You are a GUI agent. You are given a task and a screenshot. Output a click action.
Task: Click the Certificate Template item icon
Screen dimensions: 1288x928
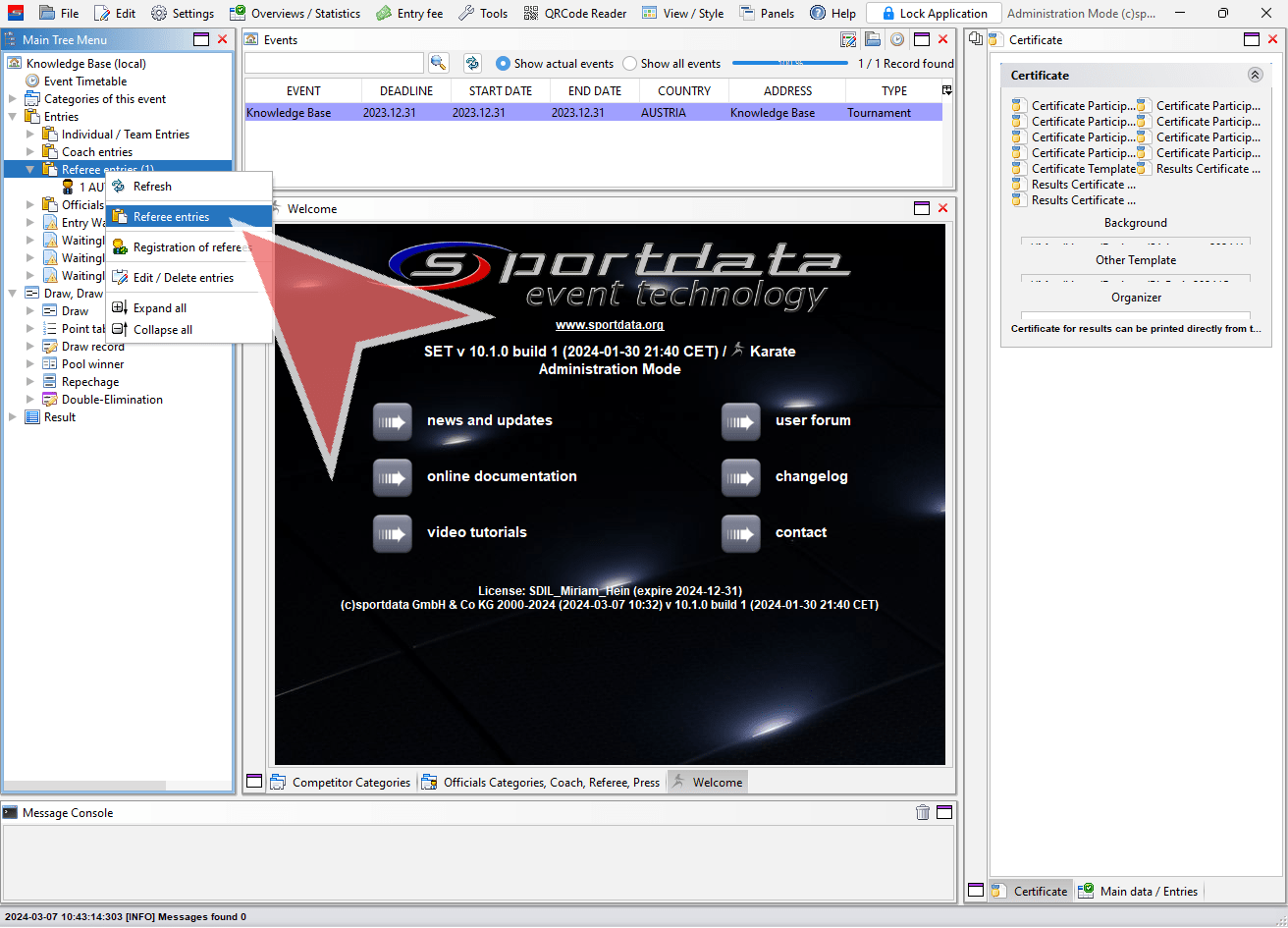[x=1019, y=169]
